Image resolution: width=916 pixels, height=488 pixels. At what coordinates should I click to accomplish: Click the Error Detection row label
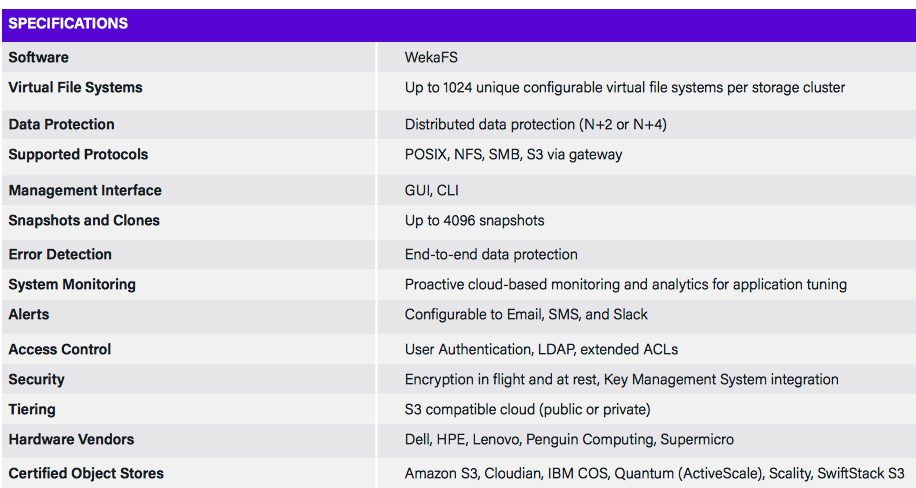pos(60,254)
